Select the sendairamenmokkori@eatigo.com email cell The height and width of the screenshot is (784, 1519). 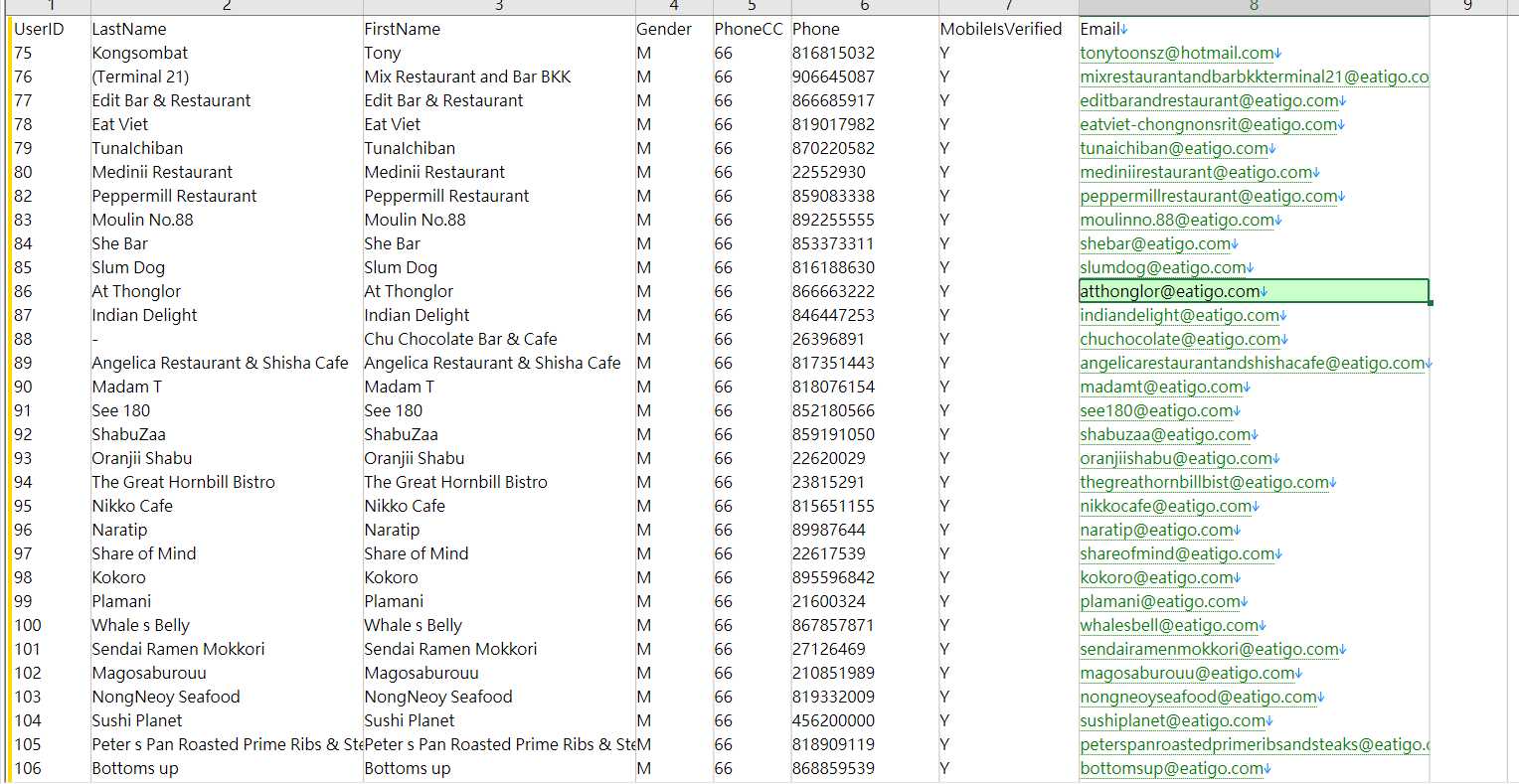coord(1254,649)
